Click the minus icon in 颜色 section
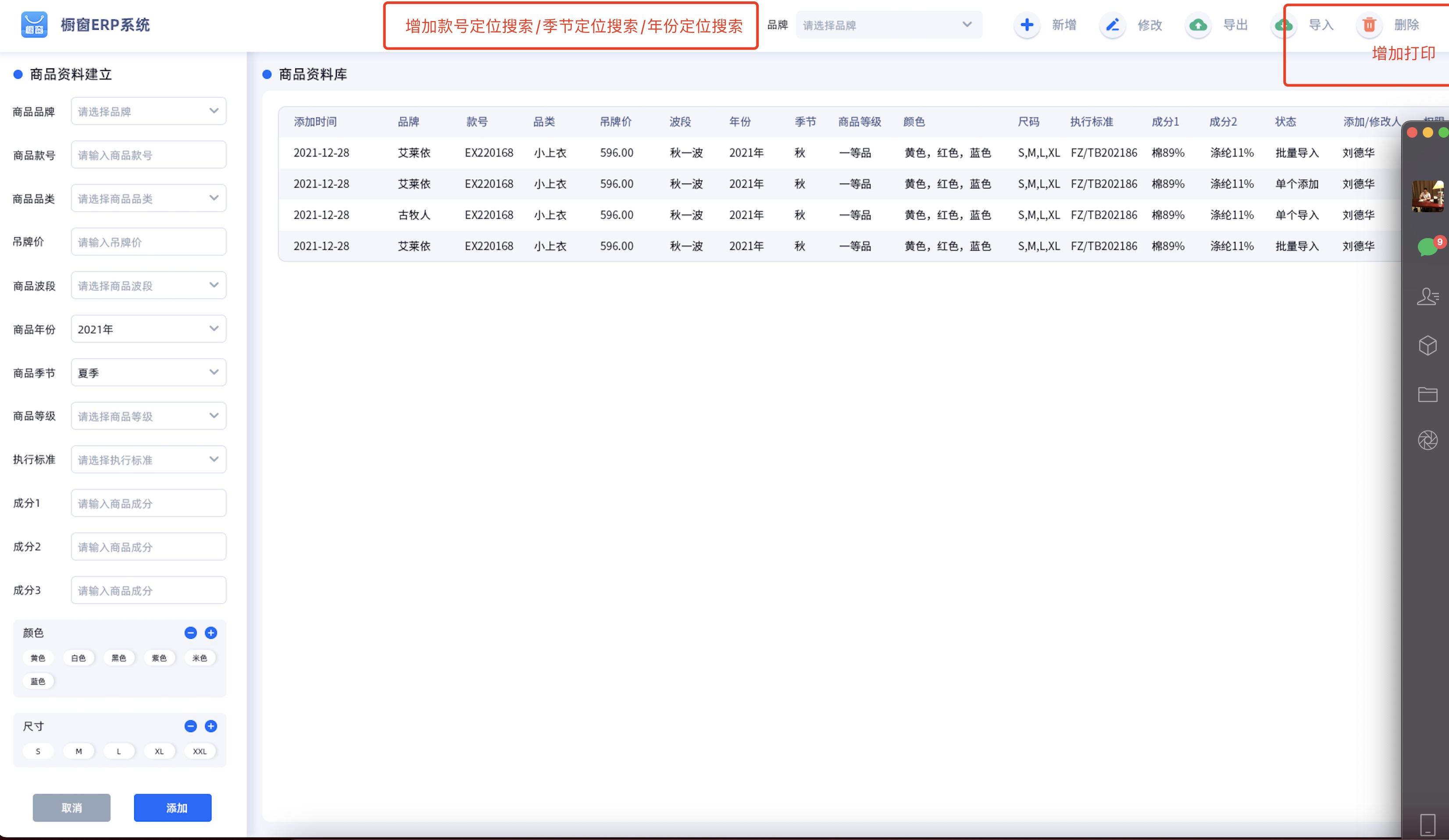Screen dimensions: 1449x840 [x=191, y=633]
